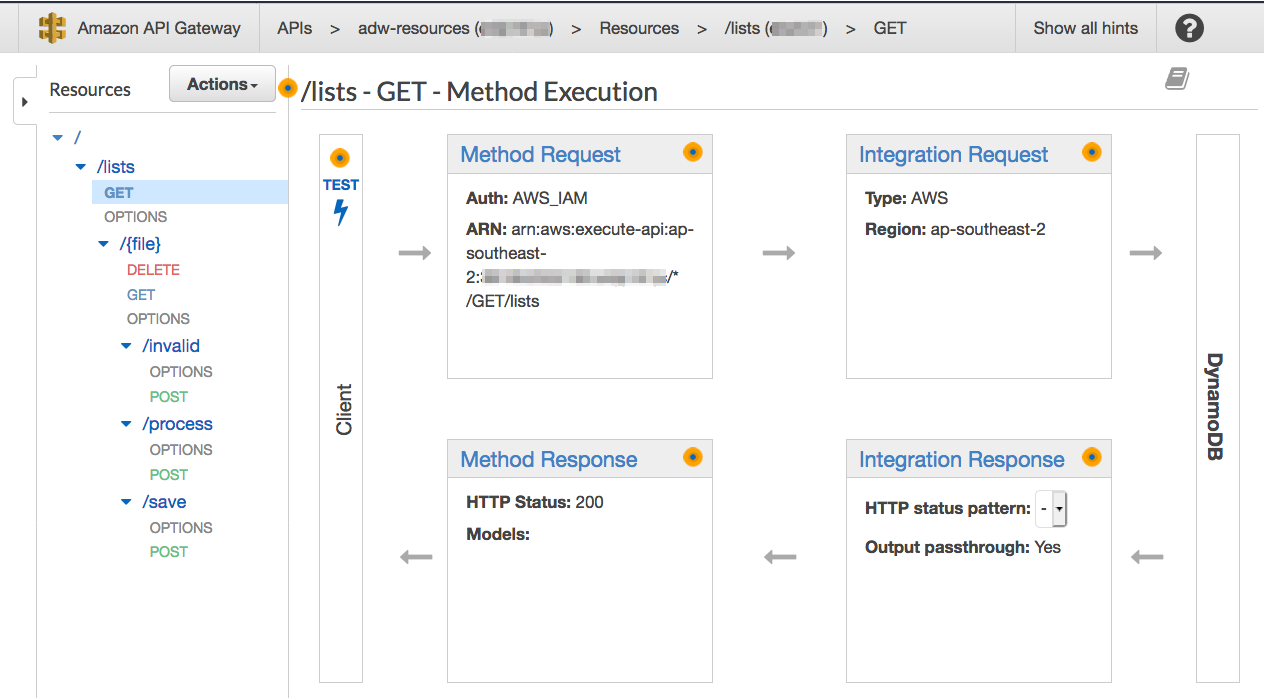
Task: Select the OPTIONS method under /{file}
Action: (x=158, y=319)
